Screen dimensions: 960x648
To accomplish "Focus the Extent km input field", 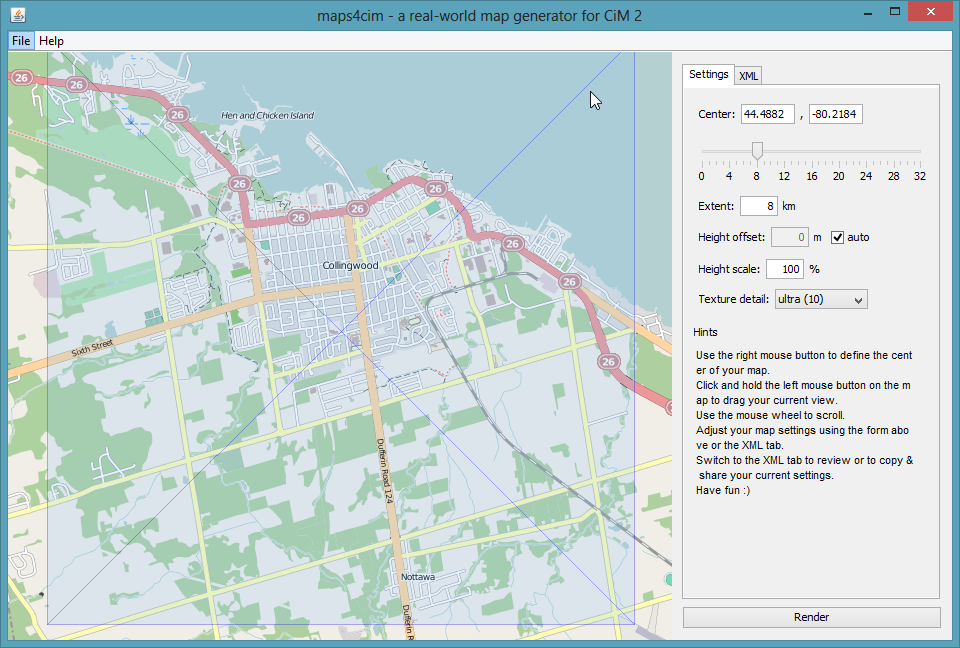I will click(759, 206).
